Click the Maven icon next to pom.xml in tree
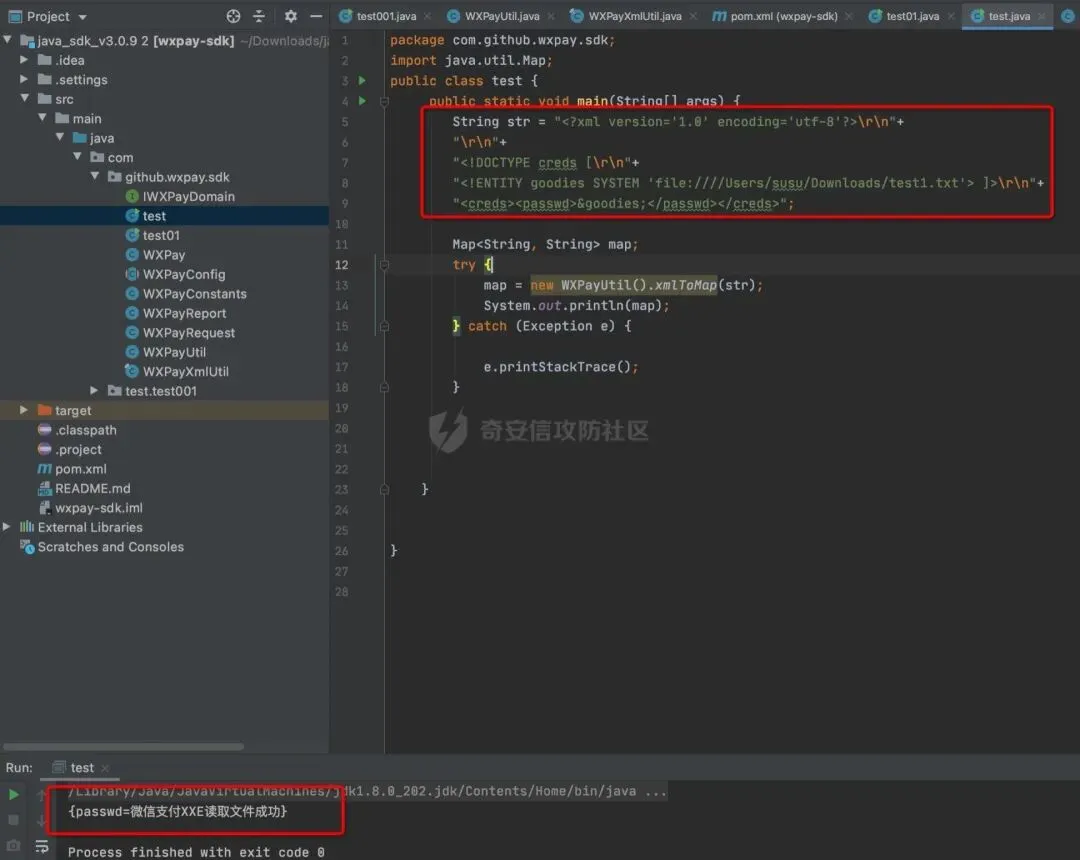 click(x=44, y=469)
